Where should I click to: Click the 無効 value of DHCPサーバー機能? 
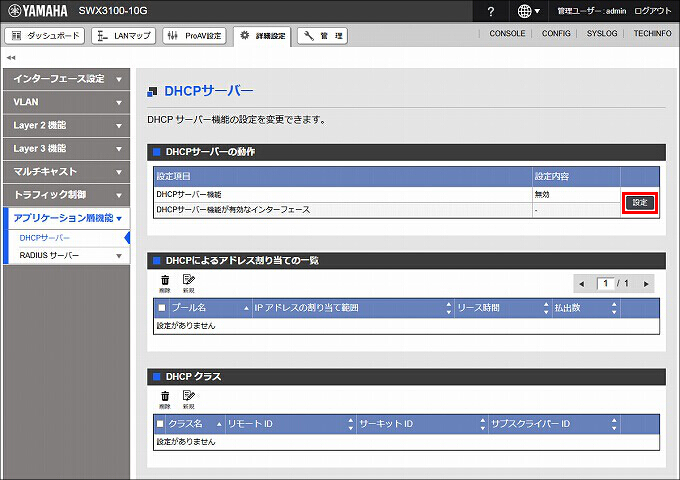click(x=542, y=195)
